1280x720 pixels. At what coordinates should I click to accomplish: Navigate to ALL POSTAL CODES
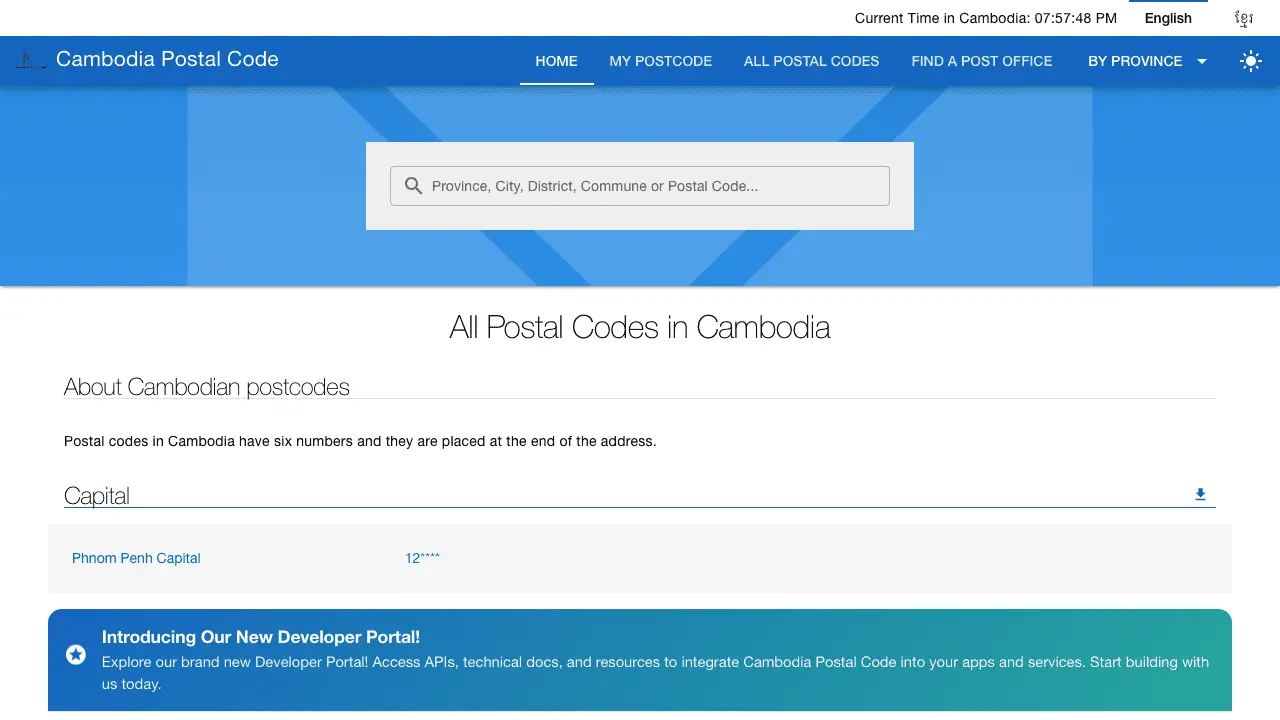[811, 61]
